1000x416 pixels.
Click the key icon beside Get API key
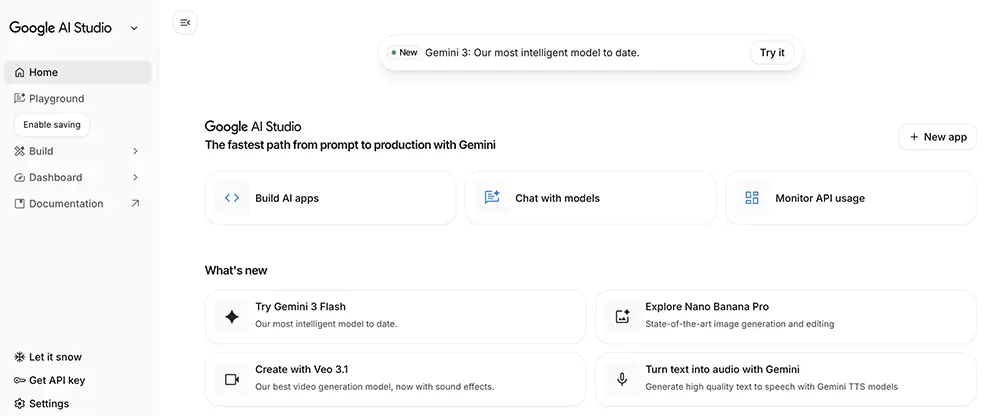[x=20, y=380]
